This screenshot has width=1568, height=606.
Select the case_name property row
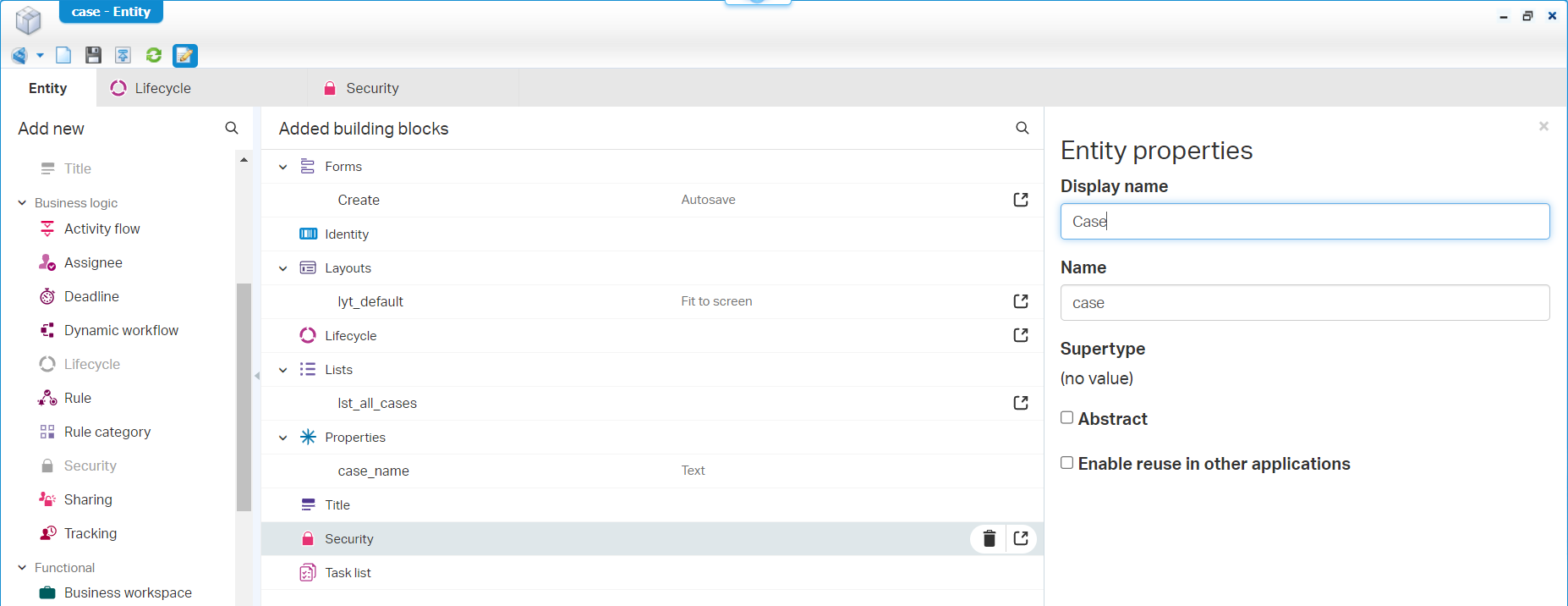click(x=652, y=471)
